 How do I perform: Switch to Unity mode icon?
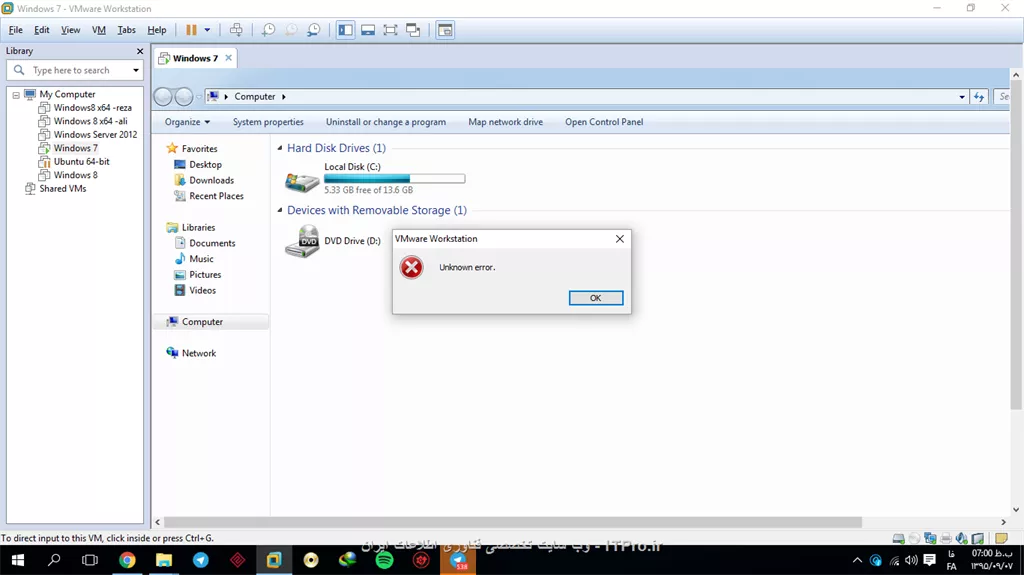(413, 30)
